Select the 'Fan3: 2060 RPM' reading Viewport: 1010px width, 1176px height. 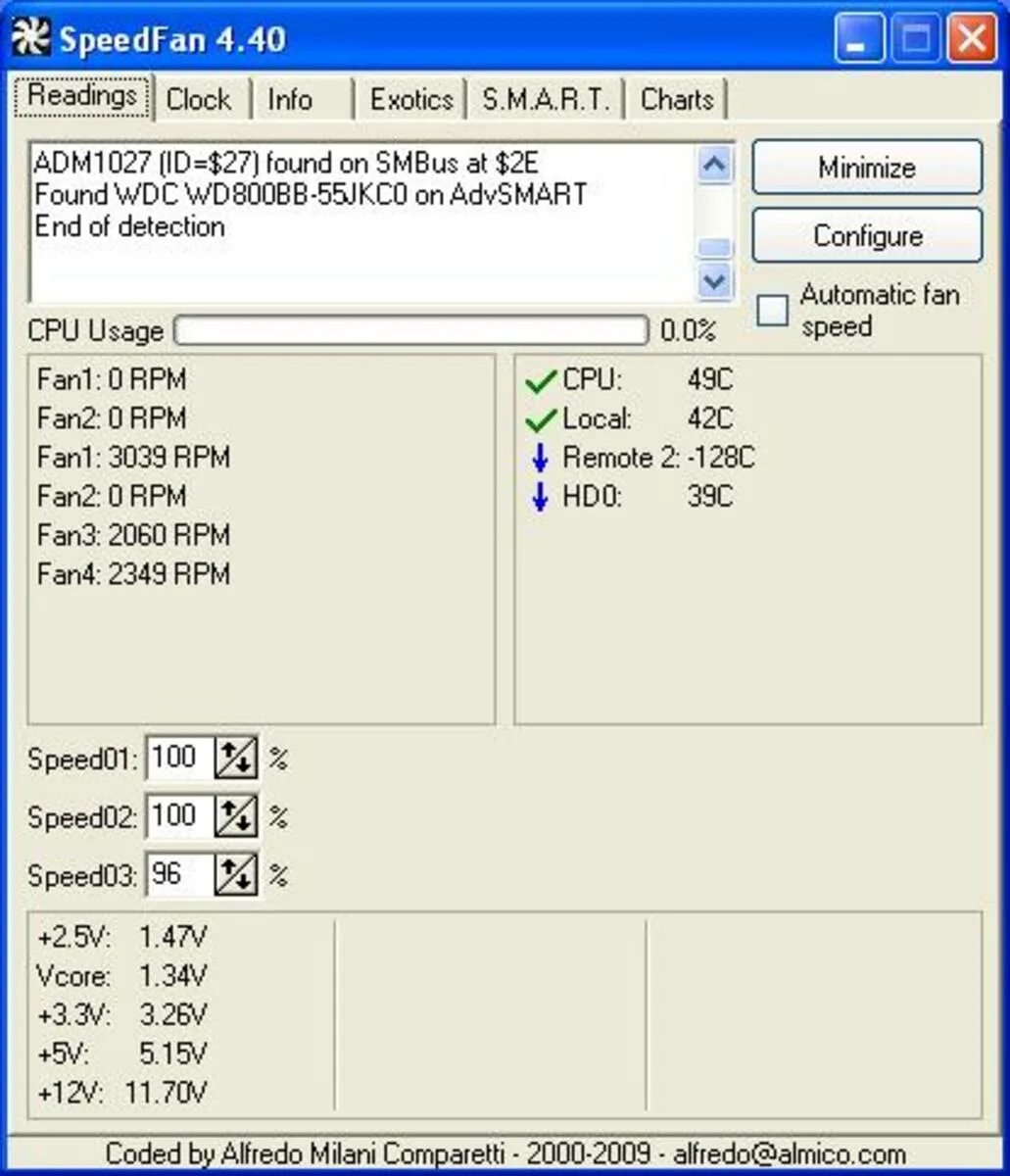pos(133,536)
